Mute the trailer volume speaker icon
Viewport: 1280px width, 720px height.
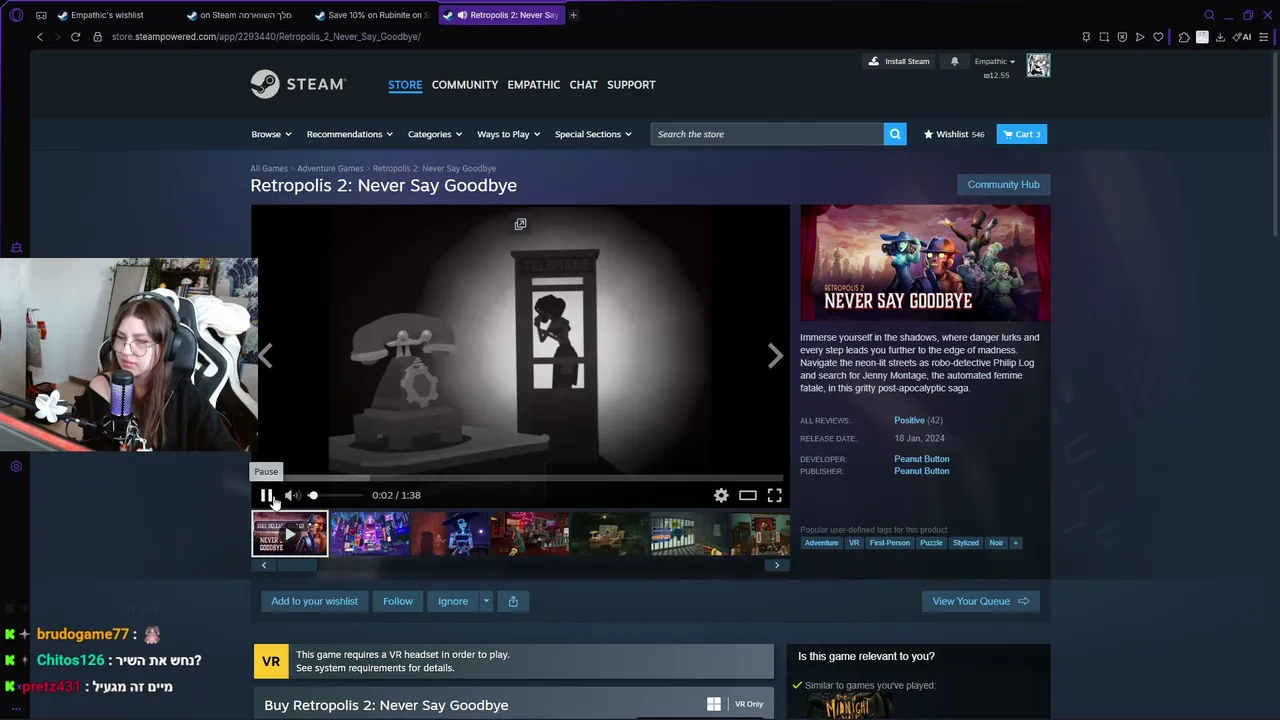pos(291,495)
